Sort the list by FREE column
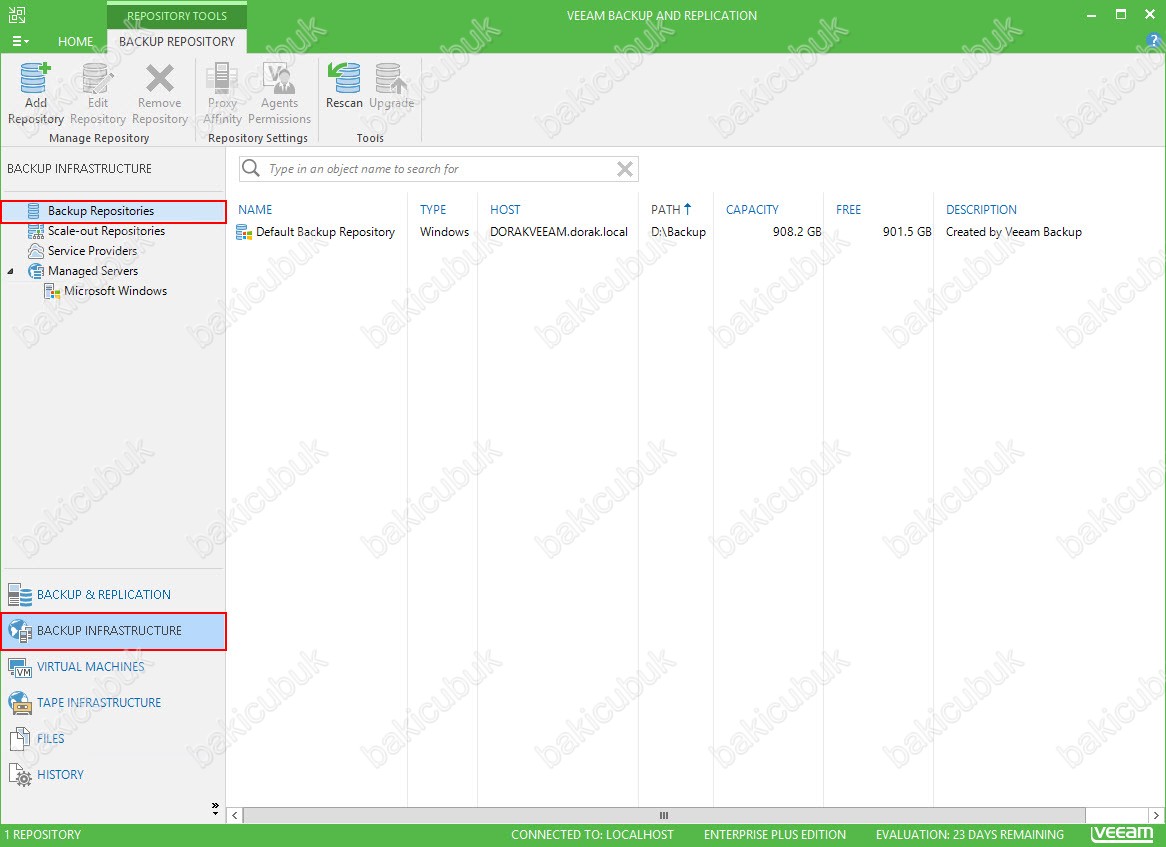The width and height of the screenshot is (1166, 847). pyautogui.click(x=848, y=210)
